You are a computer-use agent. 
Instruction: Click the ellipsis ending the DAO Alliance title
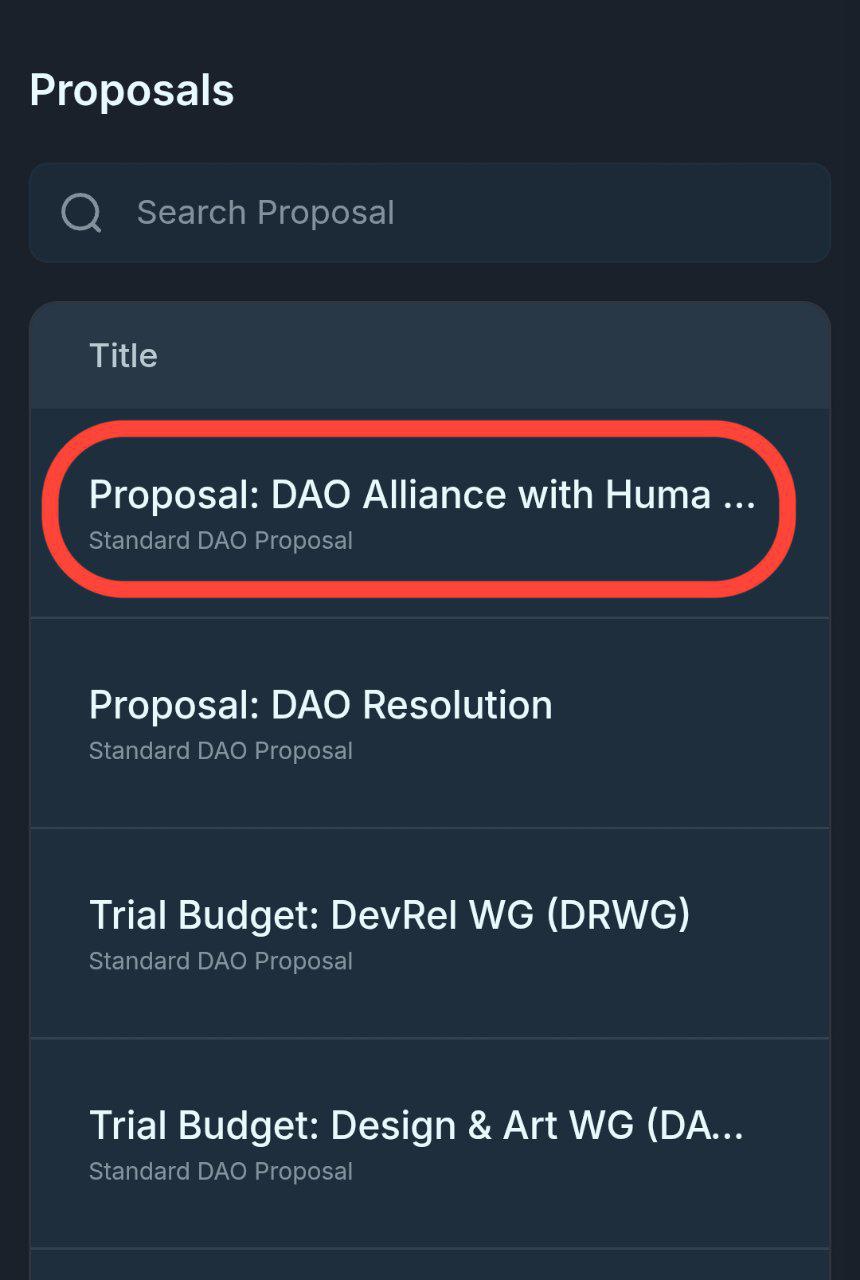click(738, 497)
